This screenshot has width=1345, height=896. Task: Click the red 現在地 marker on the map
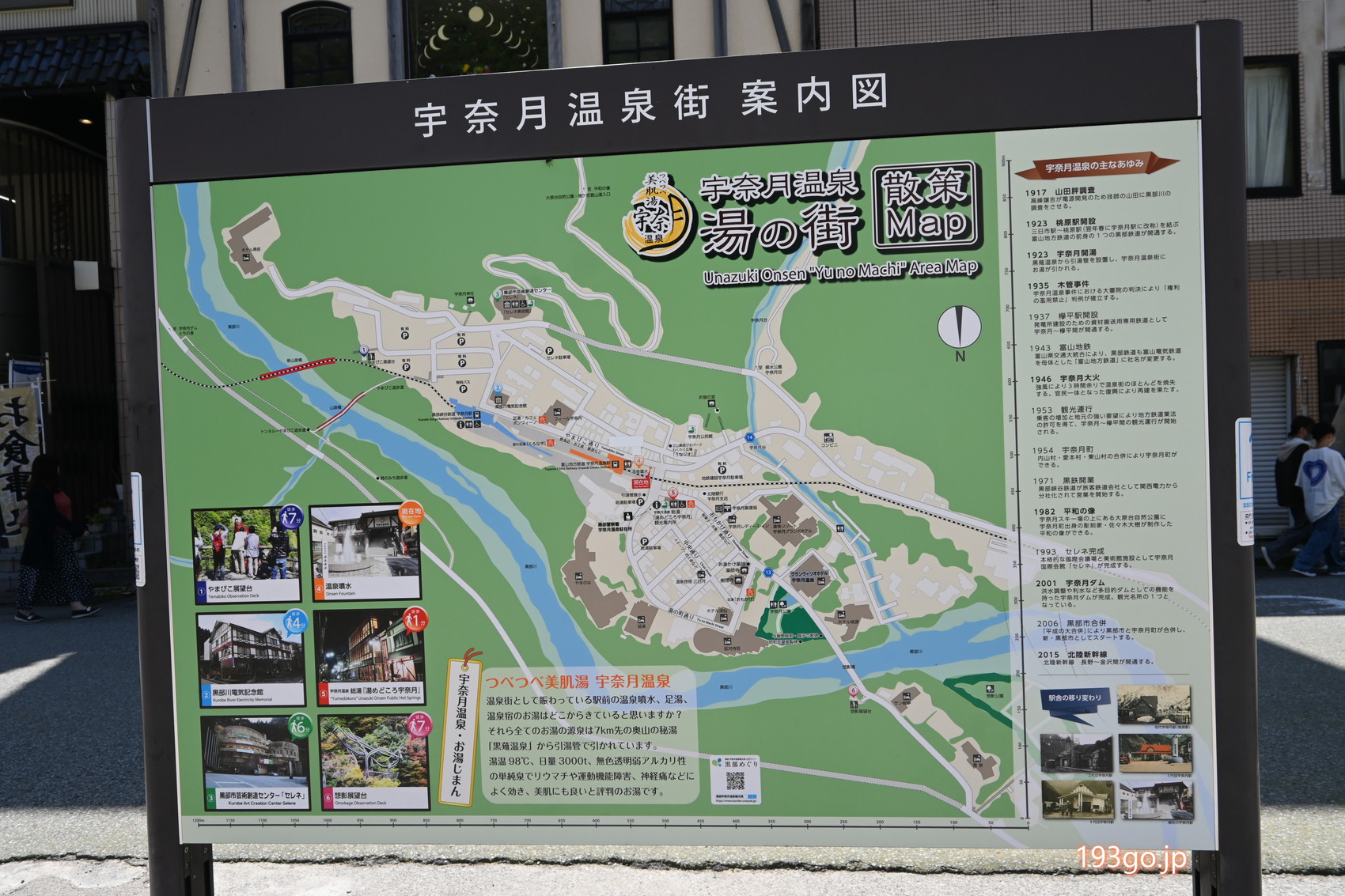click(640, 482)
